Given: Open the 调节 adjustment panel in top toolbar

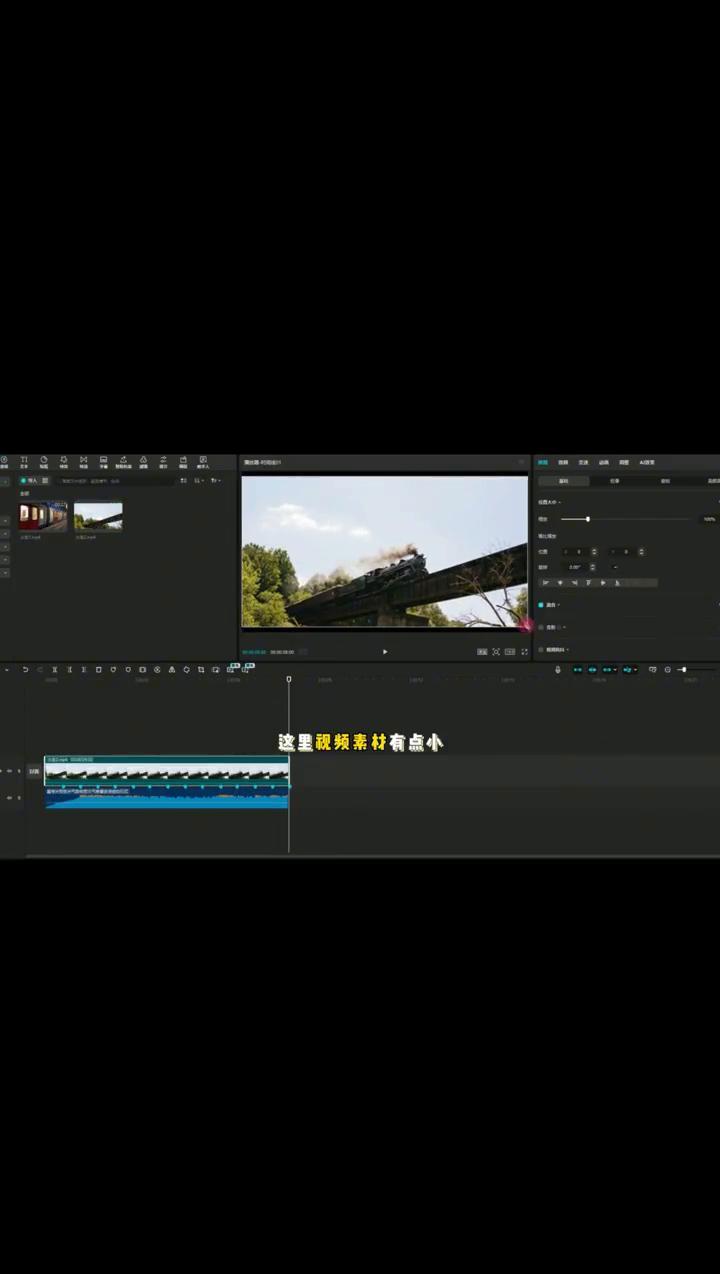Looking at the screenshot, I should (163, 462).
